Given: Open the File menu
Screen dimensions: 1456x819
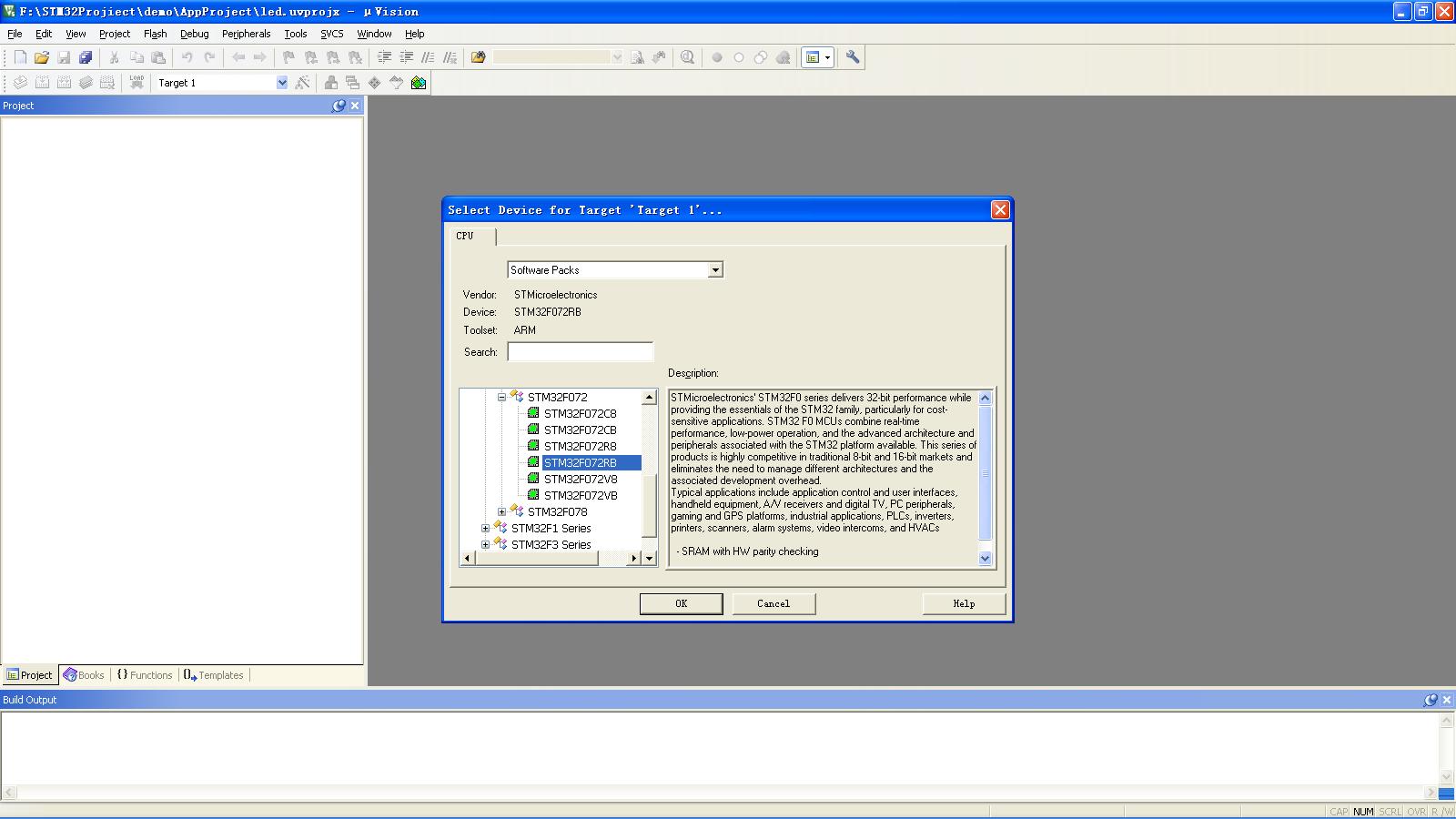Looking at the screenshot, I should click(15, 34).
